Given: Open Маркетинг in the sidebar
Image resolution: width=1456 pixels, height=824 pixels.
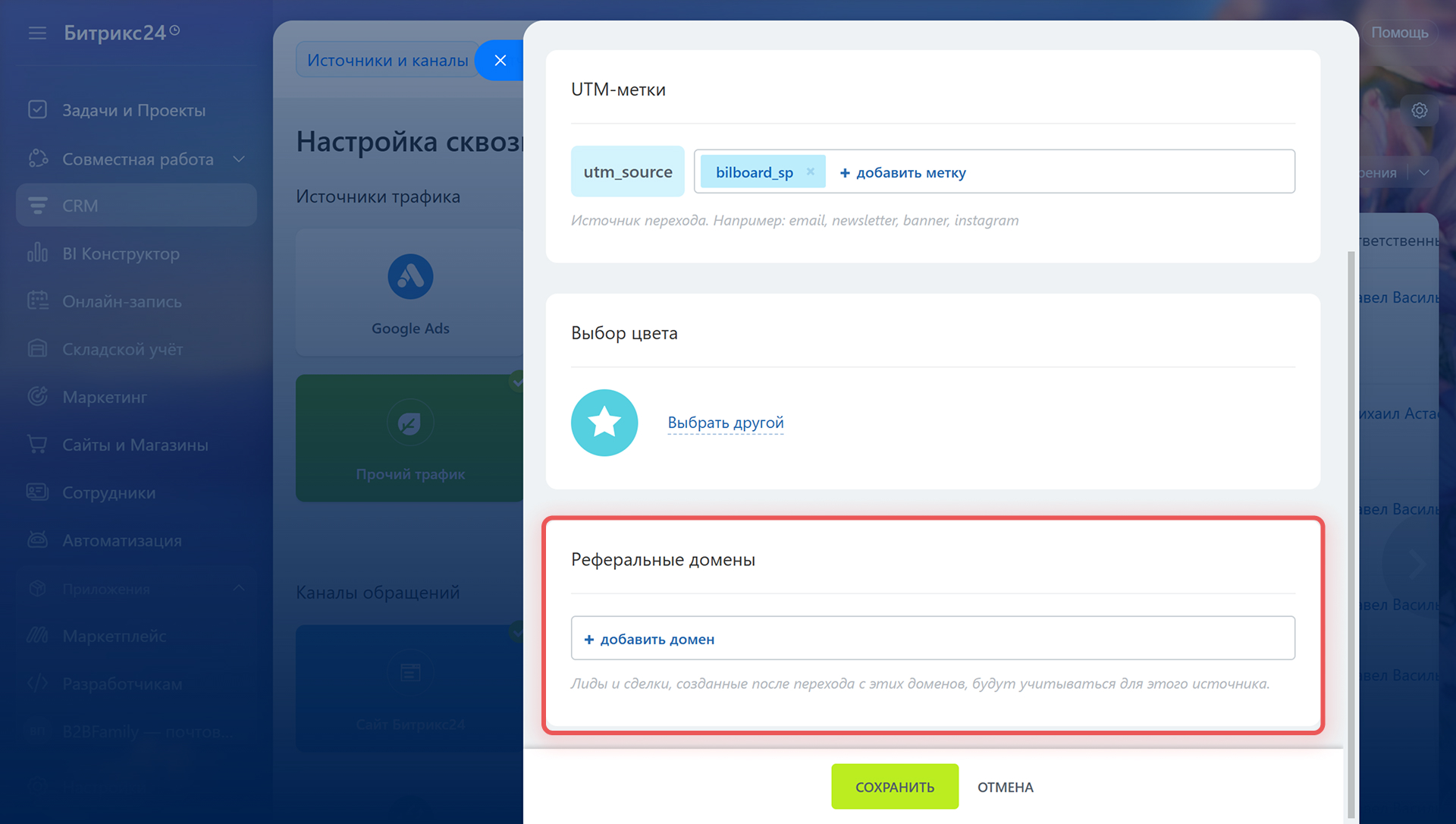Looking at the screenshot, I should [105, 397].
